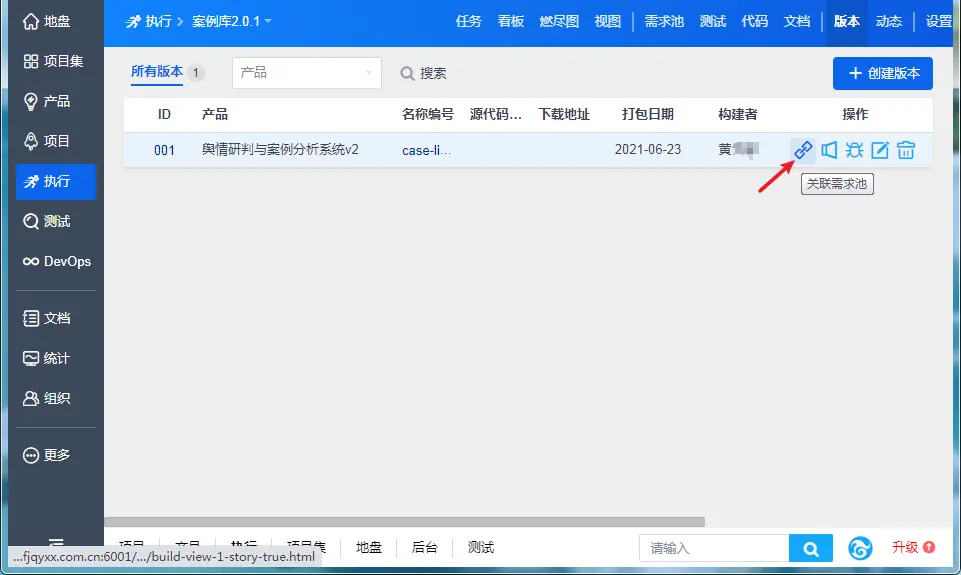Click the blue swirl client icon at bottom
The height and width of the screenshot is (575, 961).
[860, 548]
